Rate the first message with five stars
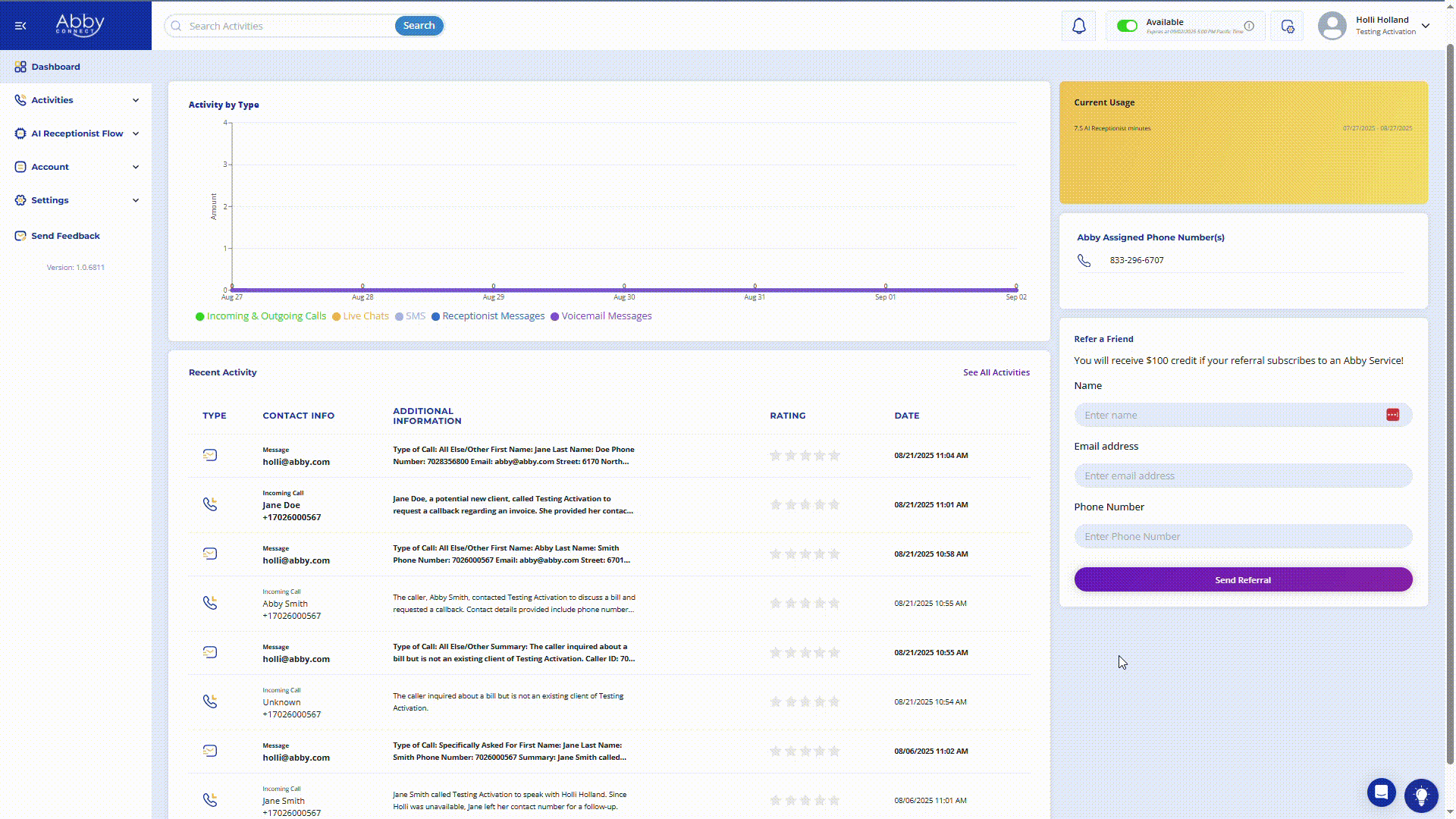1456x819 pixels. point(834,456)
